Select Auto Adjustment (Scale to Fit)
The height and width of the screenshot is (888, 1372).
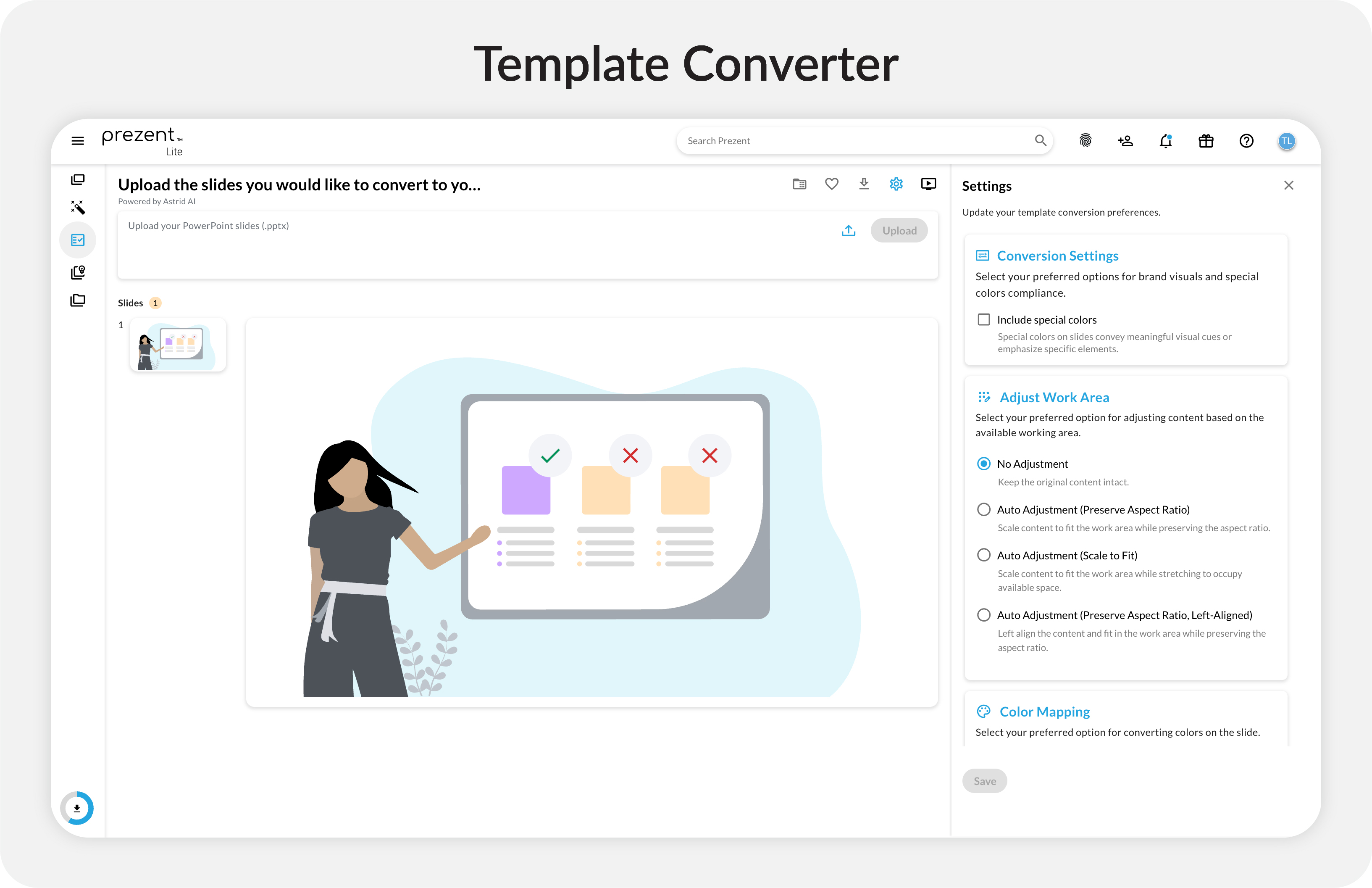pos(983,555)
